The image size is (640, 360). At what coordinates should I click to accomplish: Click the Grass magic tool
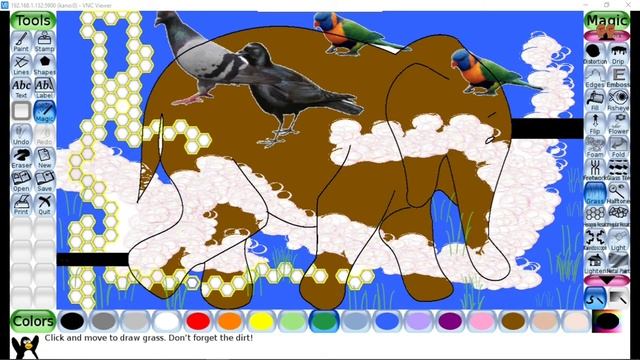coord(595,193)
